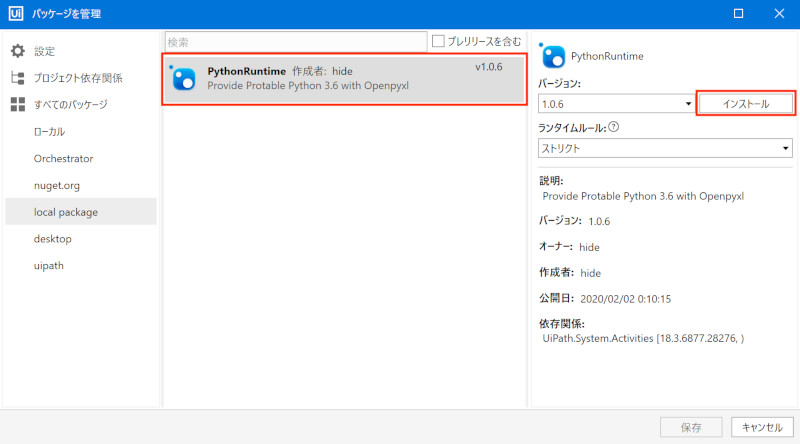Image resolution: width=800 pixels, height=444 pixels.
Task: Select the ローカル package source
Action: click(49, 132)
